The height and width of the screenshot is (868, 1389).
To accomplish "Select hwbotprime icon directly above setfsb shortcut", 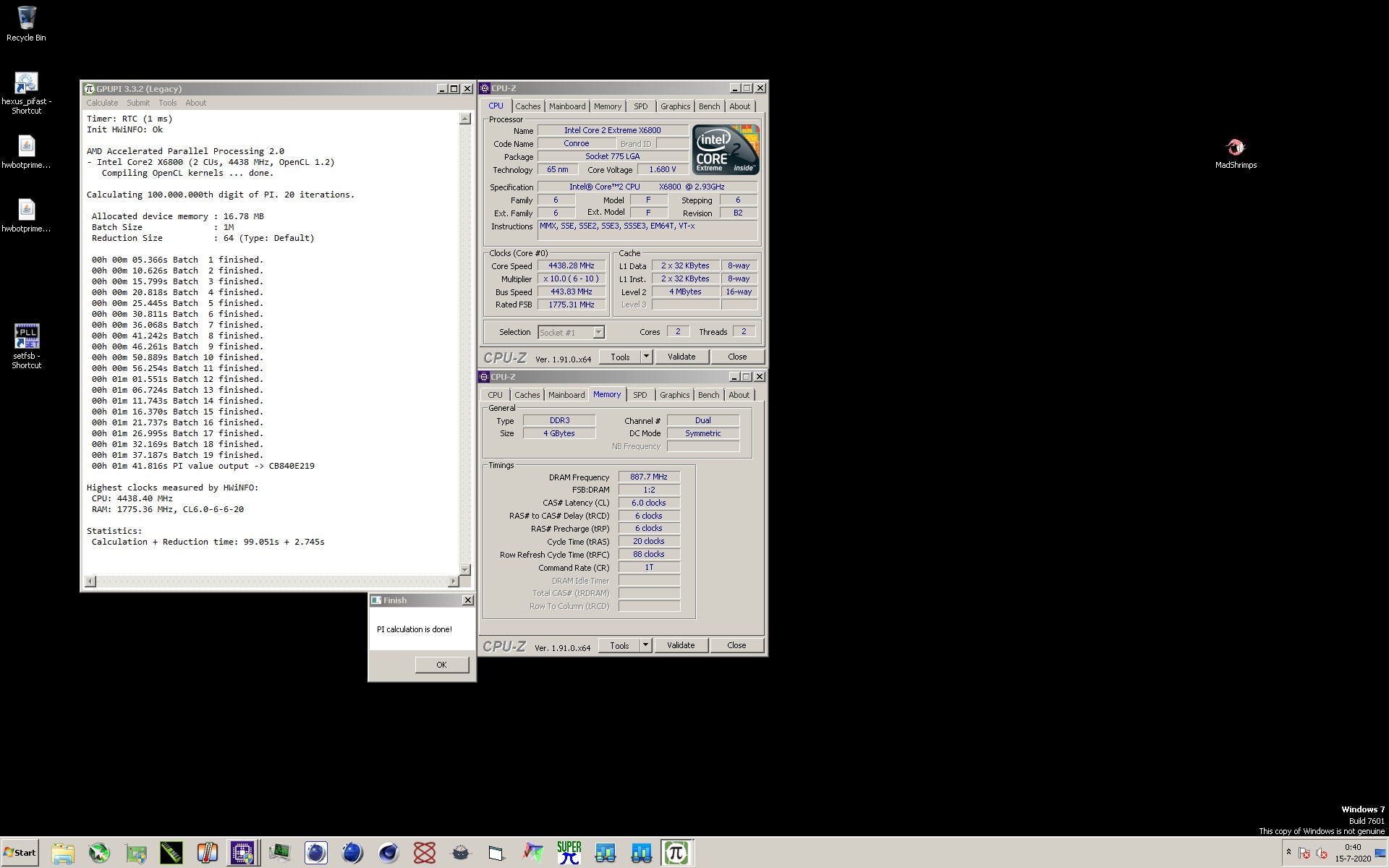I will 26,216.
